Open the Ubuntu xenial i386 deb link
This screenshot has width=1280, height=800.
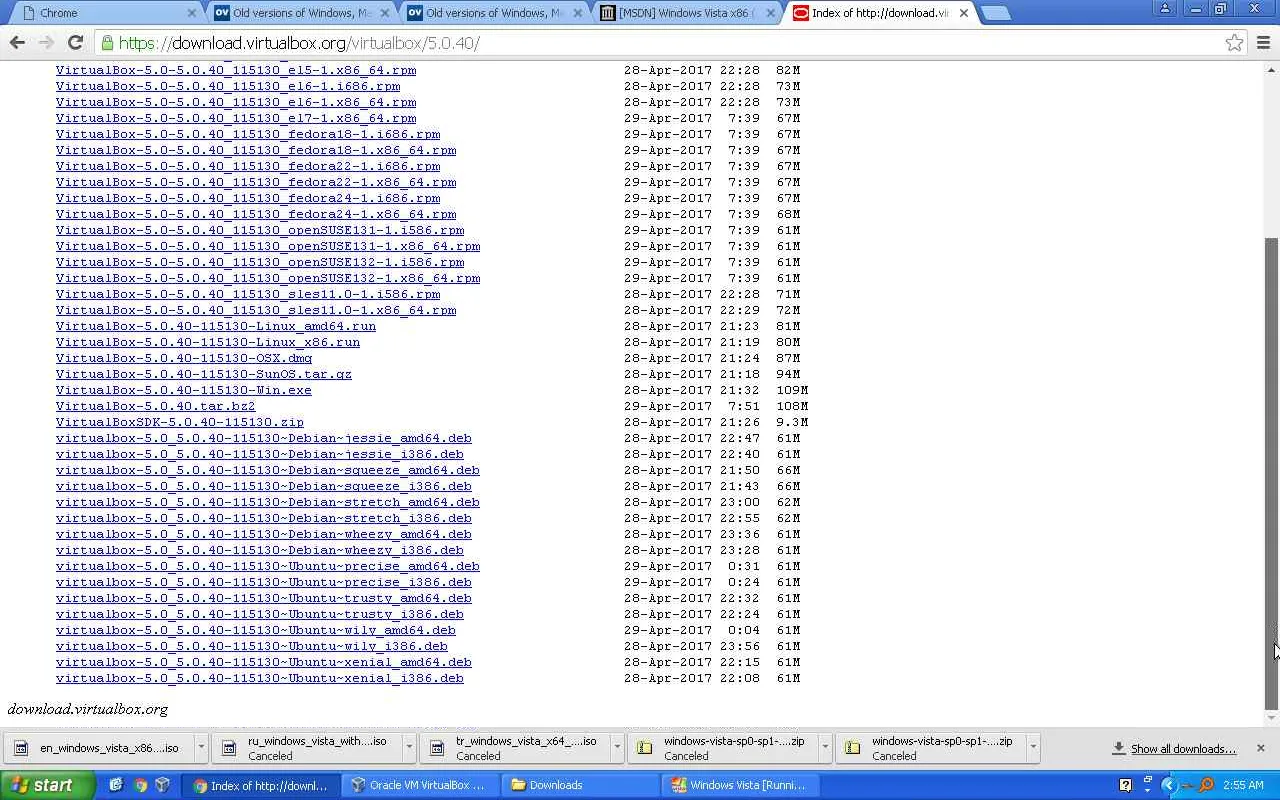(260, 678)
